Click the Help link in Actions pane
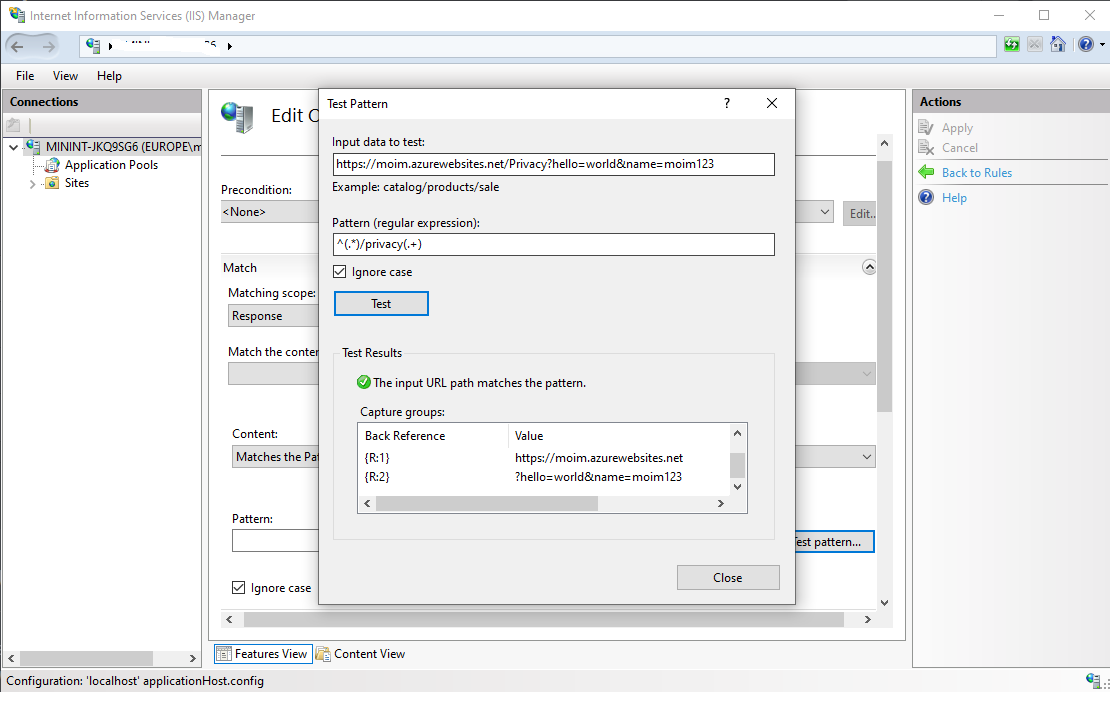The image size is (1118, 706). (954, 198)
